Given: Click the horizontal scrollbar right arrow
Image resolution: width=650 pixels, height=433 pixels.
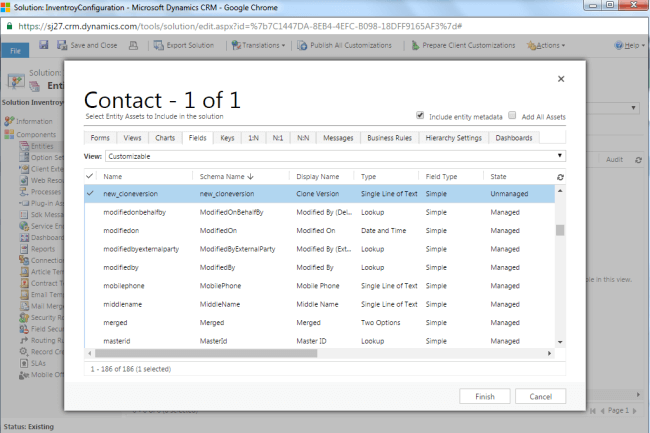Looking at the screenshot, I should [549, 353].
